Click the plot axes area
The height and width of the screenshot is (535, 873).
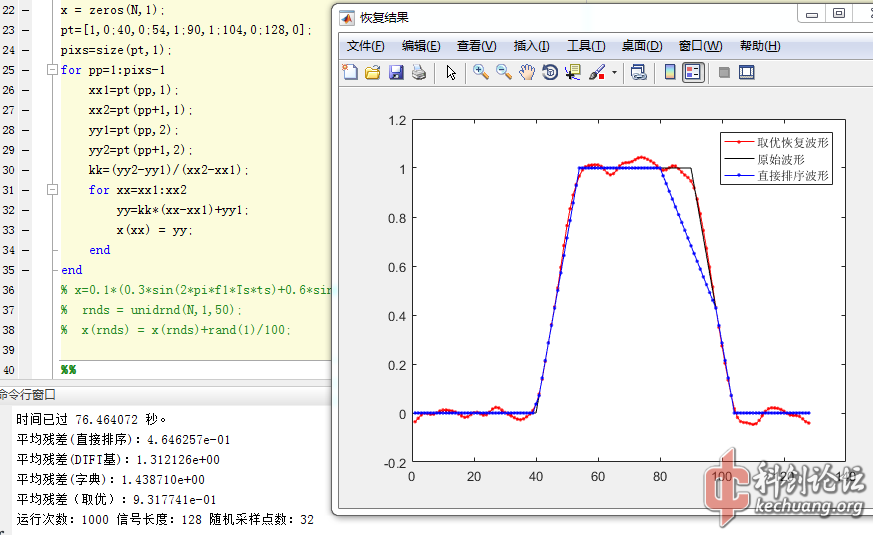pyautogui.click(x=629, y=290)
